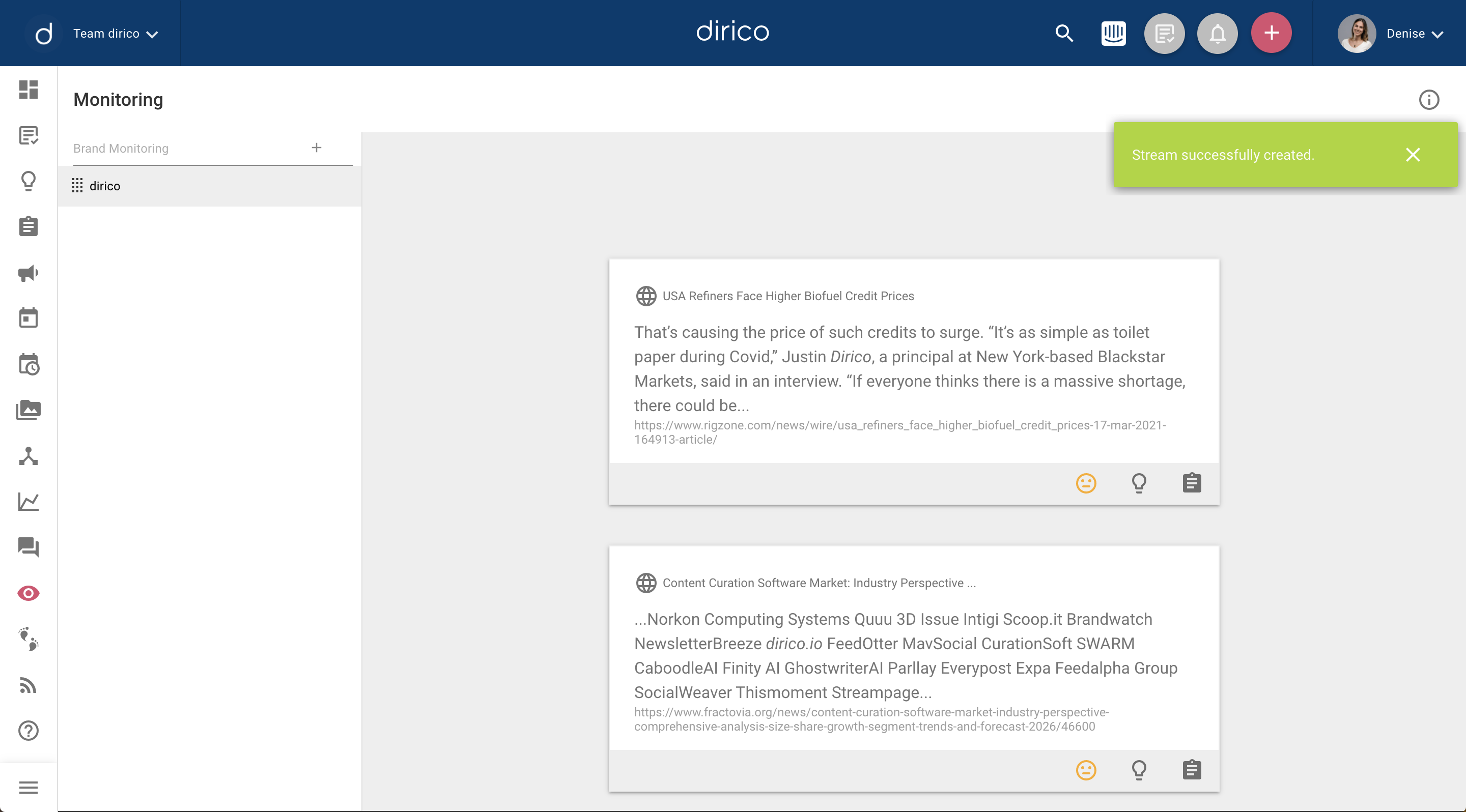Open the campaigns megaphone sidebar icon
Screen dimensions: 1466x812
(29, 273)
